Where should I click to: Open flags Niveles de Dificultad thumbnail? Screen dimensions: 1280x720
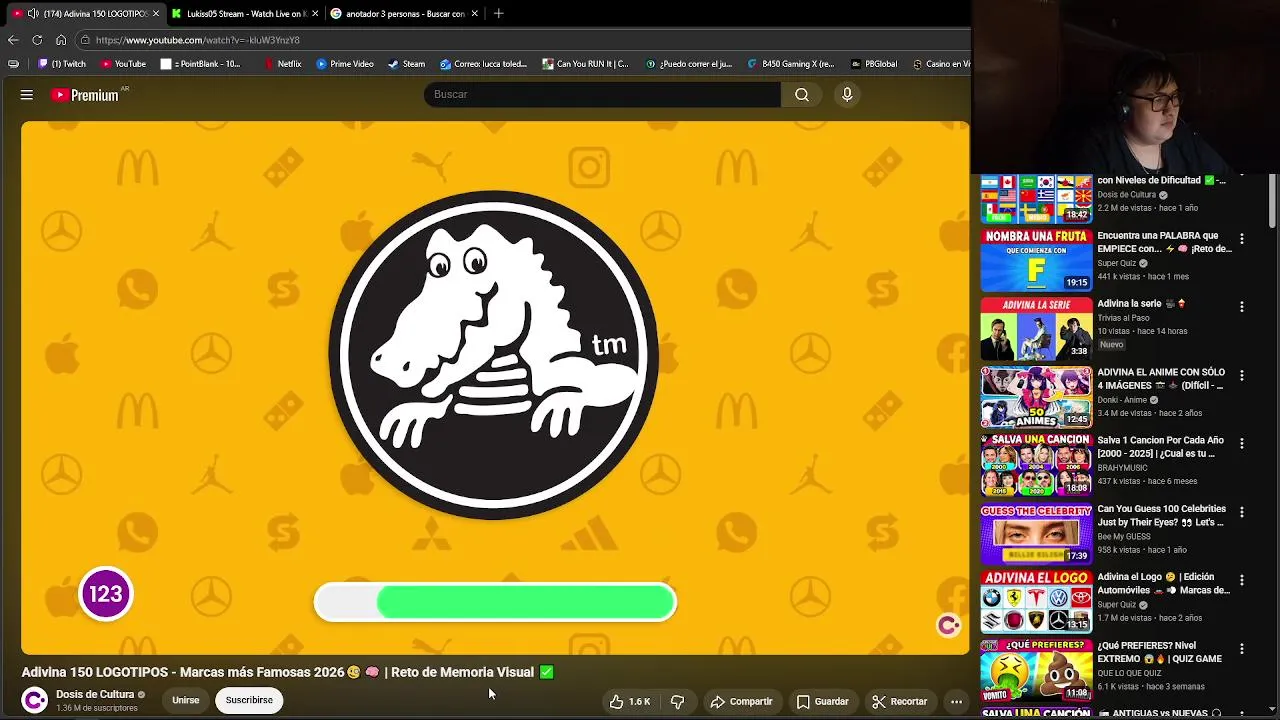(x=1036, y=198)
